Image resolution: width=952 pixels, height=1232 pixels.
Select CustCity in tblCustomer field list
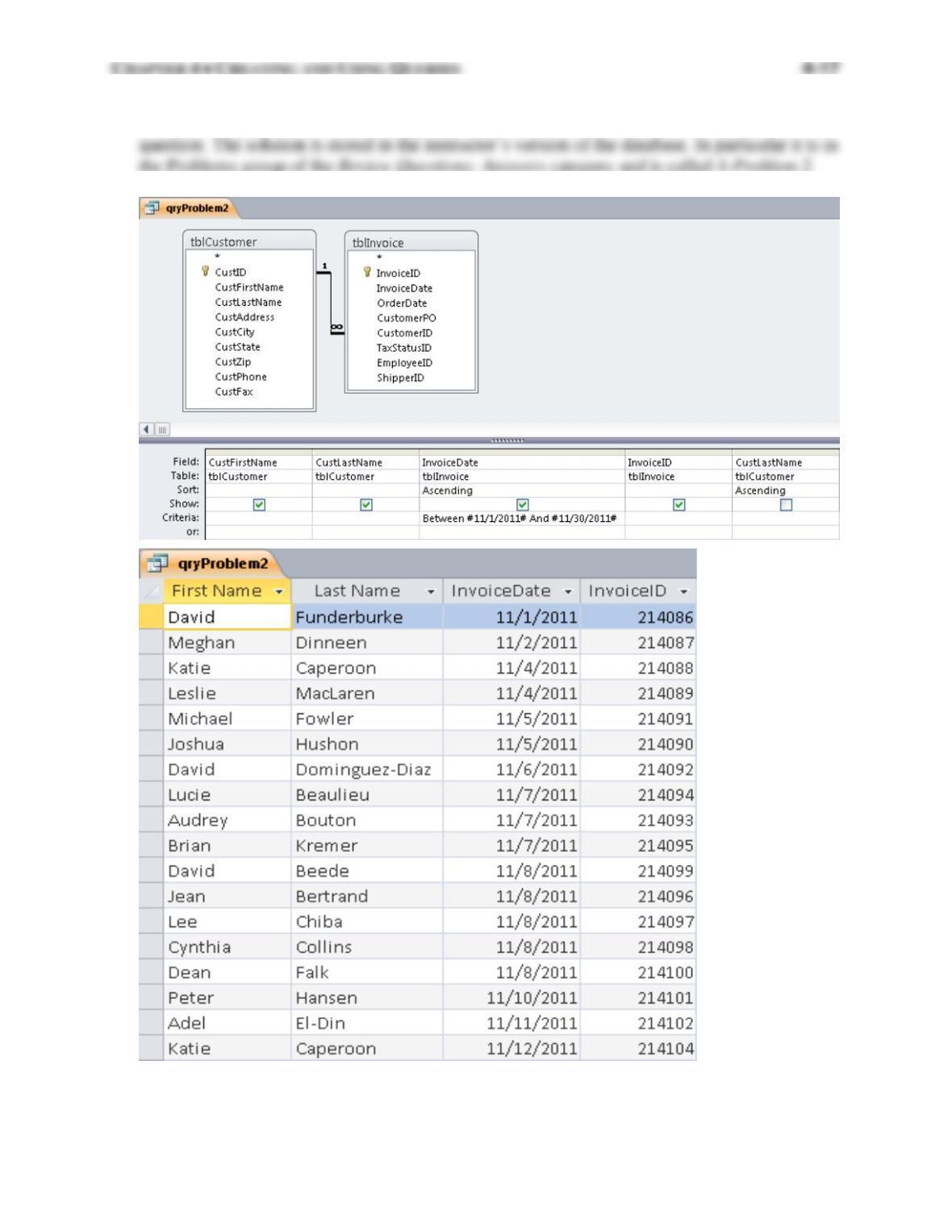234,332
